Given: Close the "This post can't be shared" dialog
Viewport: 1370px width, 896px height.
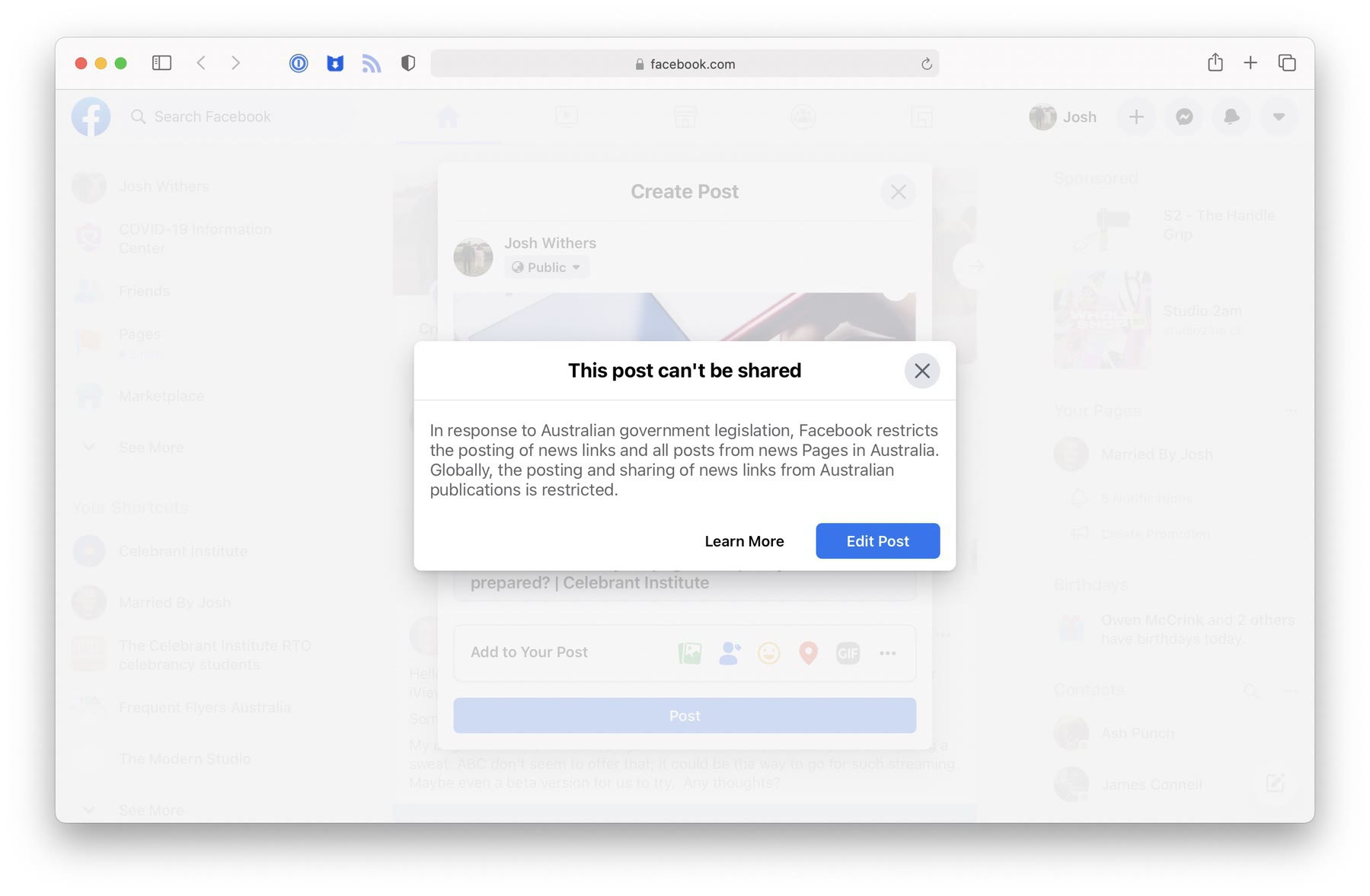Looking at the screenshot, I should [x=921, y=371].
